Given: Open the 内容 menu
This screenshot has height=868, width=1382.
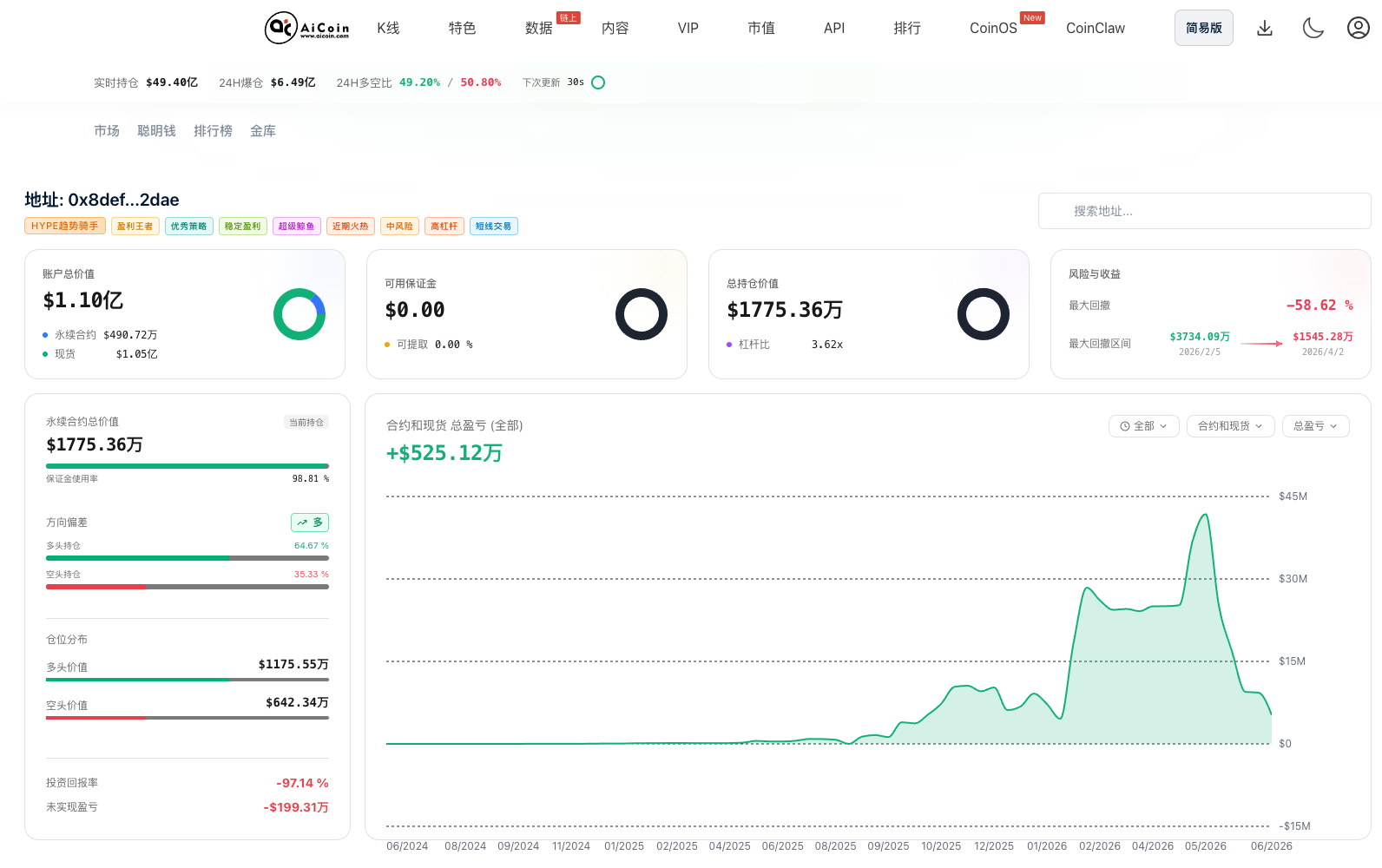Looking at the screenshot, I should pyautogui.click(x=615, y=28).
